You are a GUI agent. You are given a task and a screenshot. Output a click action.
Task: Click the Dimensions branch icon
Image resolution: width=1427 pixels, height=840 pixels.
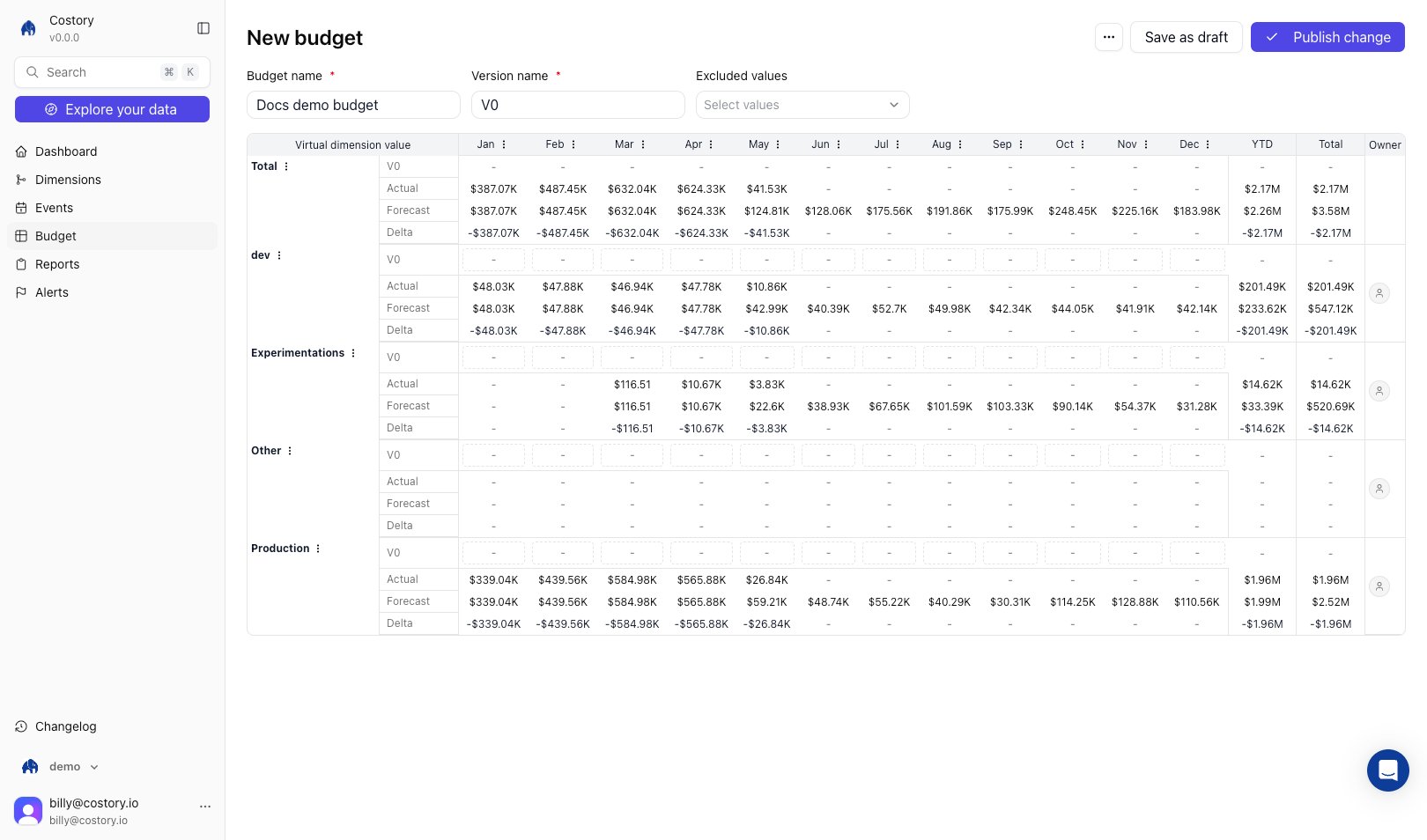pos(21,180)
